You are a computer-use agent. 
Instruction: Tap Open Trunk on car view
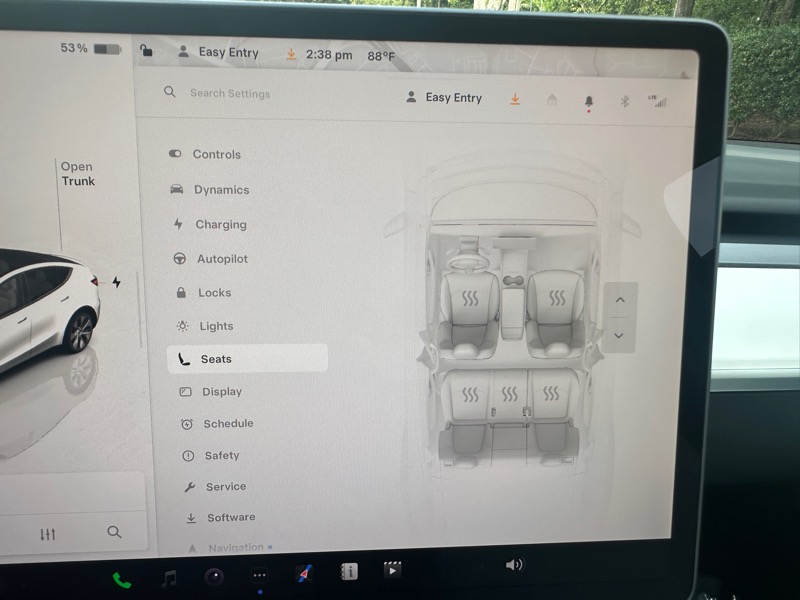point(77,174)
